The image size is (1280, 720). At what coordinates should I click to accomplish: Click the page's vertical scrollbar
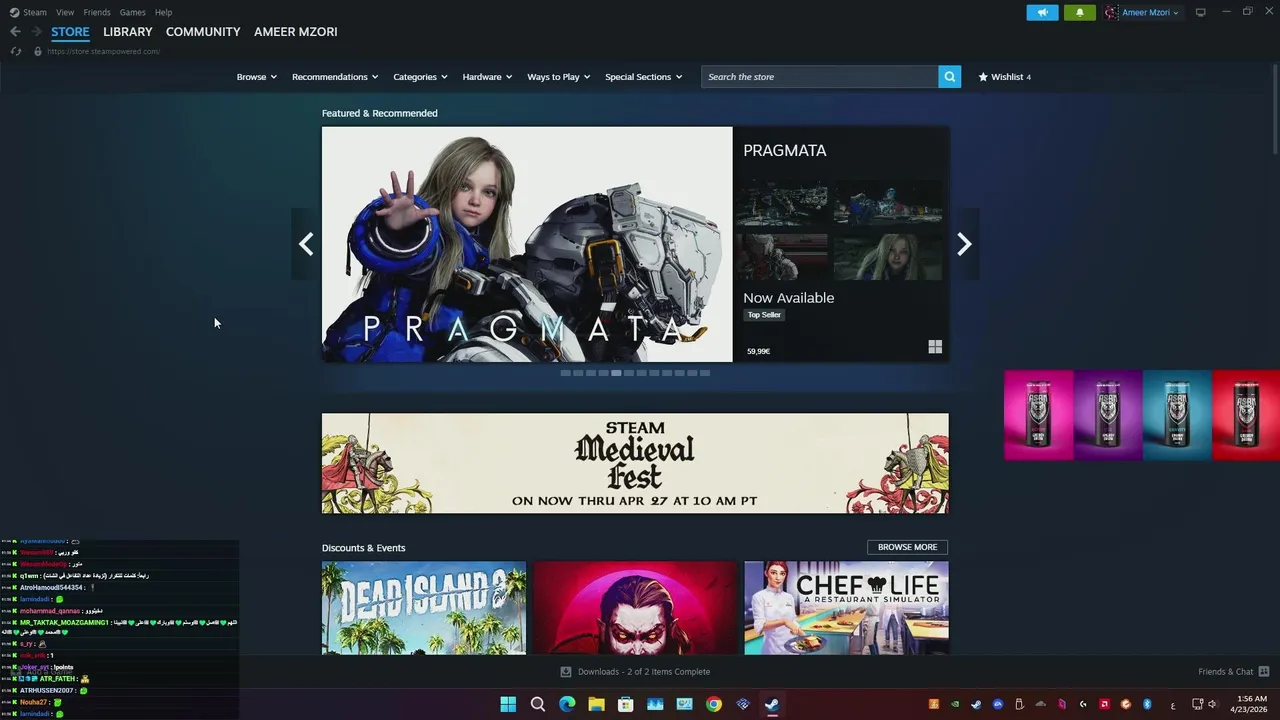point(1275,110)
